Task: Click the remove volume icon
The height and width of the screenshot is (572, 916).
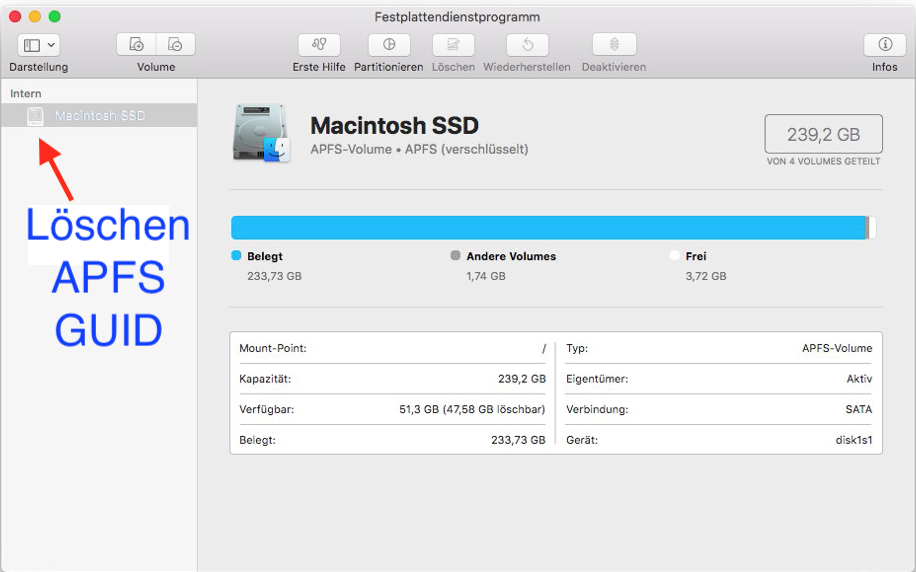Action: (x=175, y=45)
